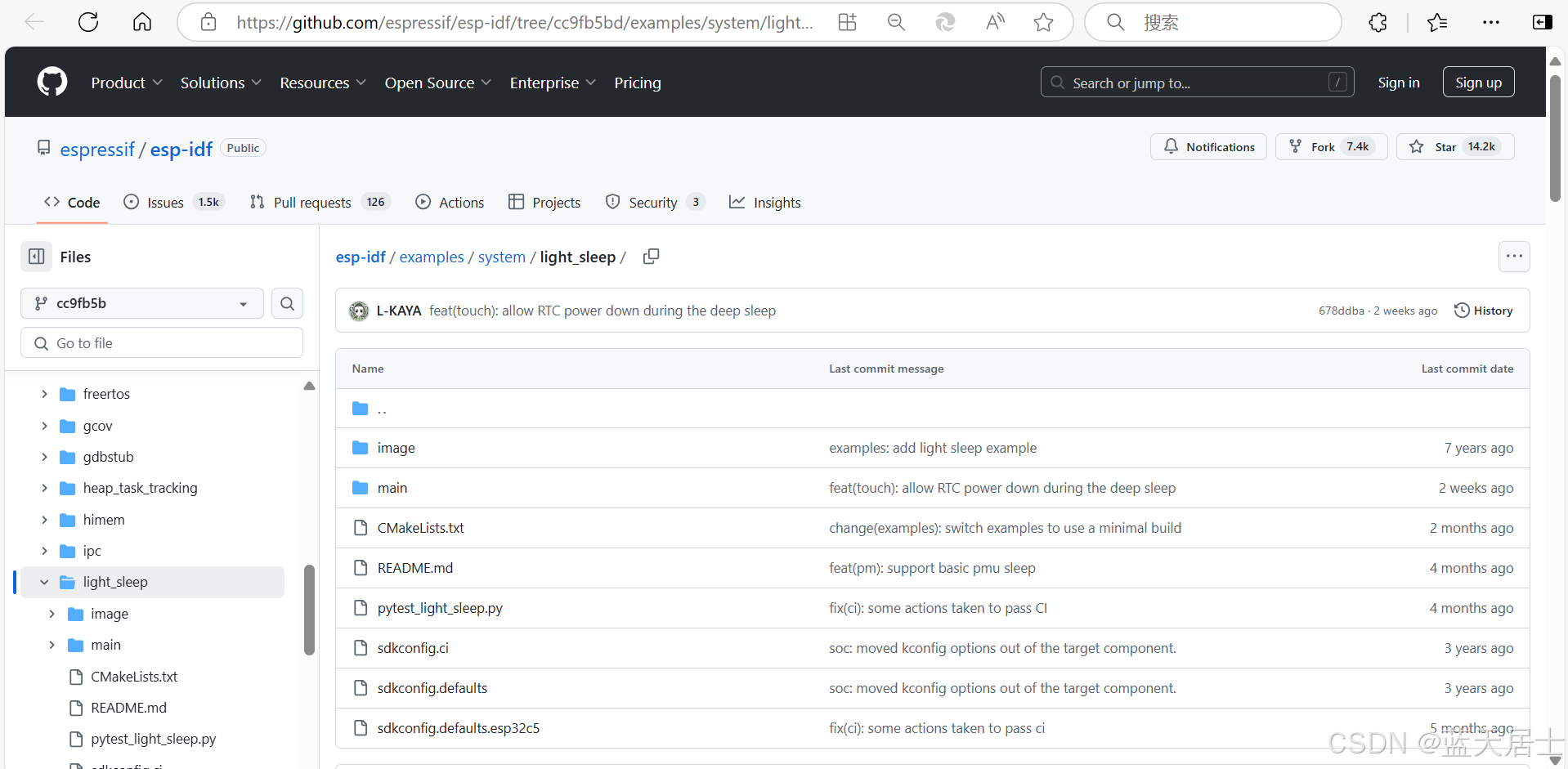Viewport: 1568px width, 769px height.
Task: Open the Security tab
Action: coord(654,203)
